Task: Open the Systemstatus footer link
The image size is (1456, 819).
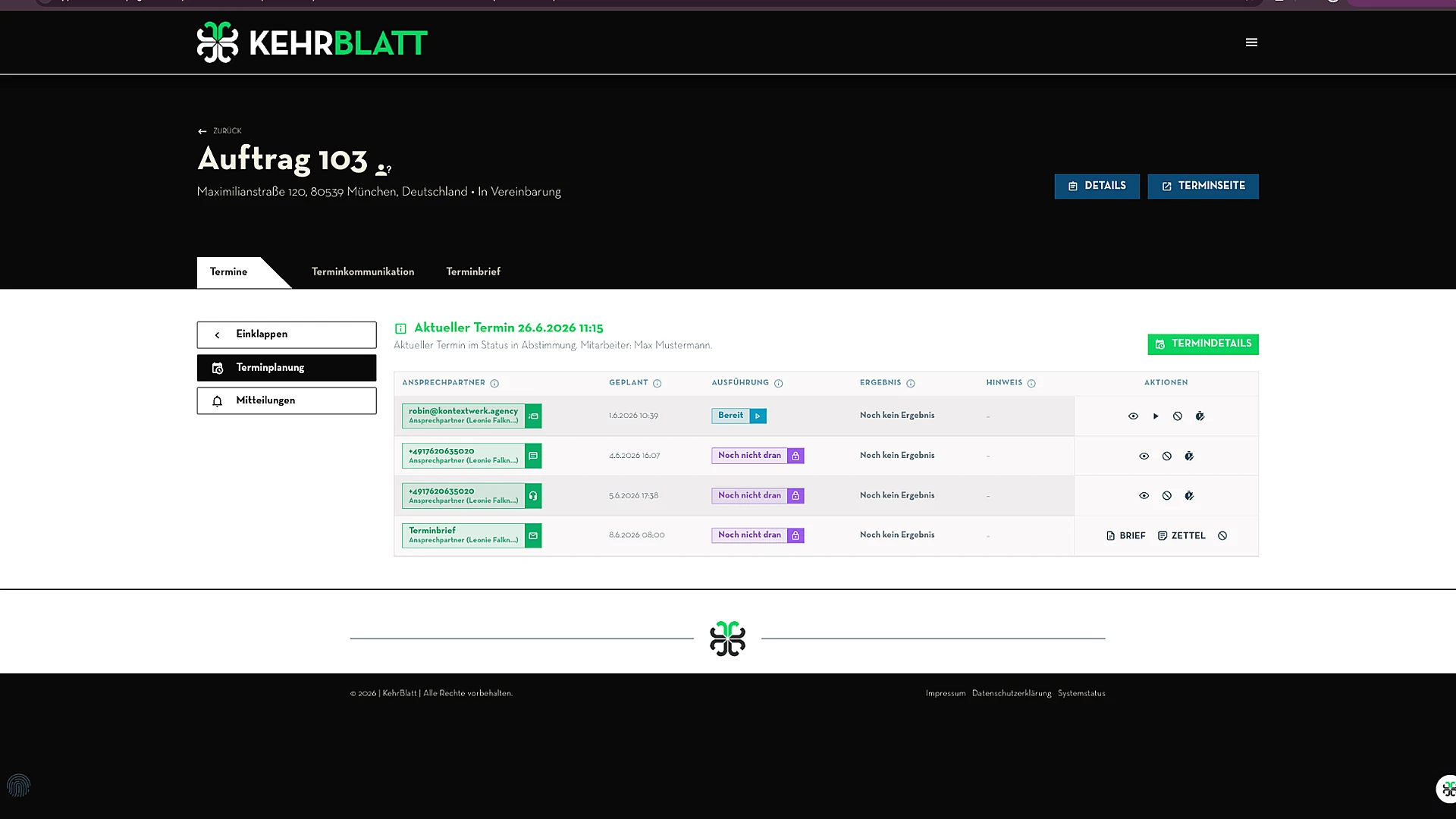Action: 1081,693
